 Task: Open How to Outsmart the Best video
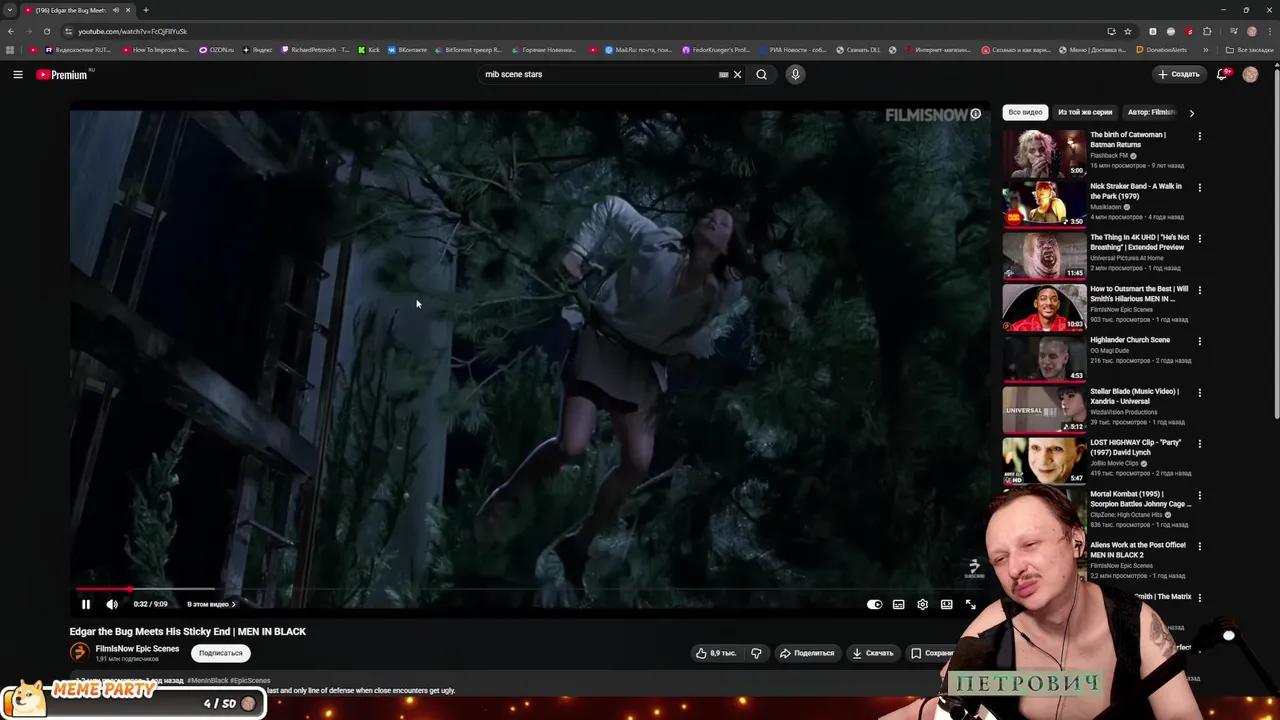click(x=1044, y=307)
